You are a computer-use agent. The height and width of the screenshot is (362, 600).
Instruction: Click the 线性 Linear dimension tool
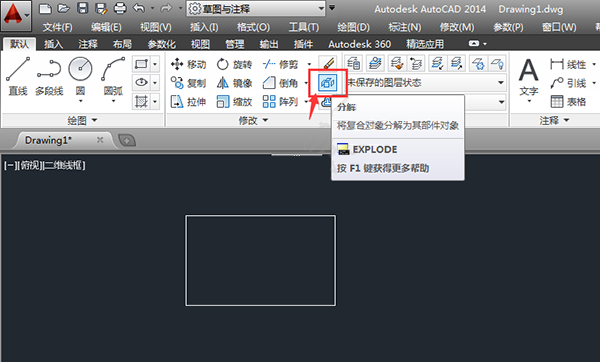(568, 64)
